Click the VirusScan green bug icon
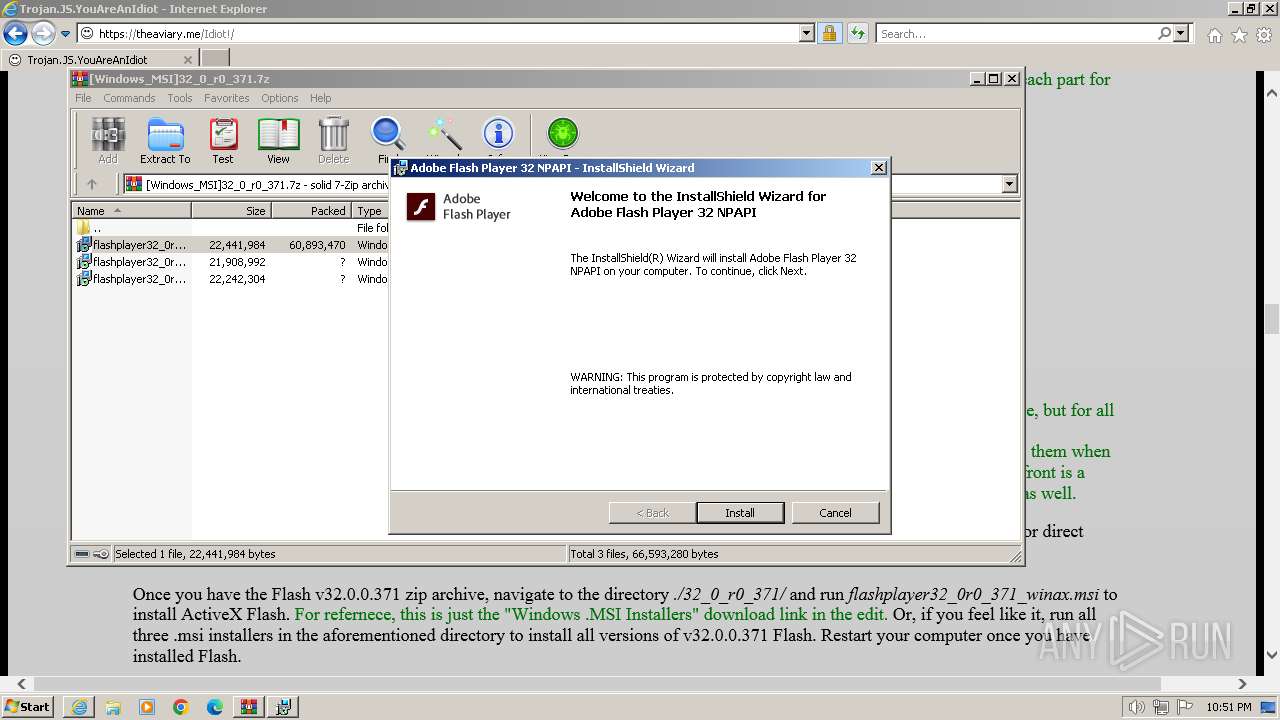 pyautogui.click(x=563, y=135)
